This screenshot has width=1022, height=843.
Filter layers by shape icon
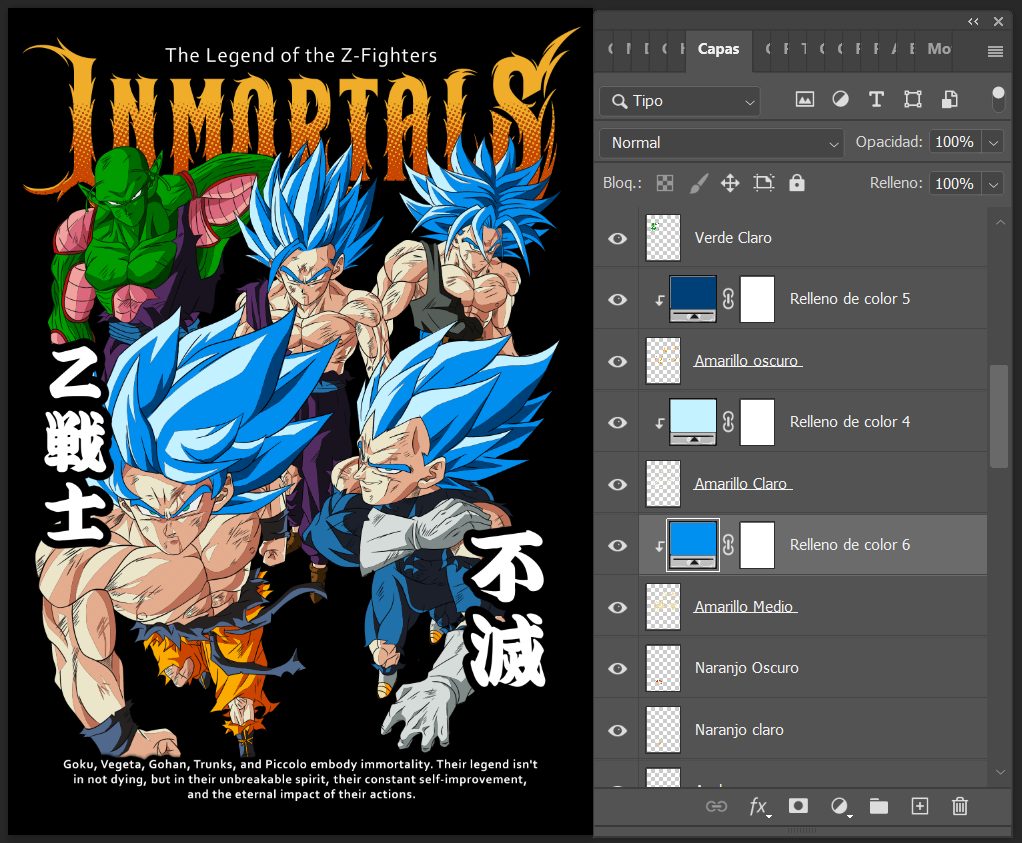tap(912, 99)
